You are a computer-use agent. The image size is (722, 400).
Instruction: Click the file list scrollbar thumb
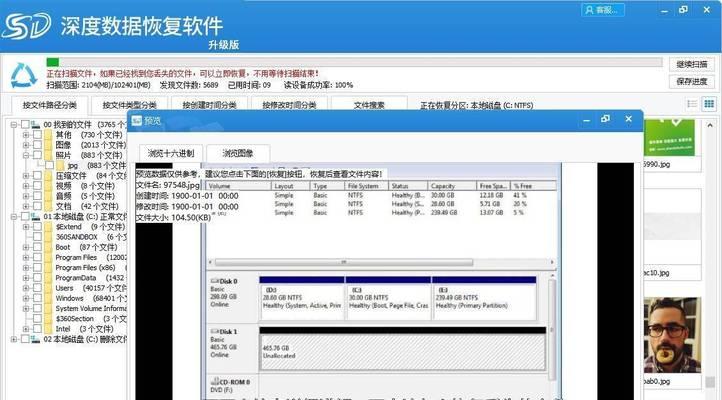pyautogui.click(x=710, y=382)
